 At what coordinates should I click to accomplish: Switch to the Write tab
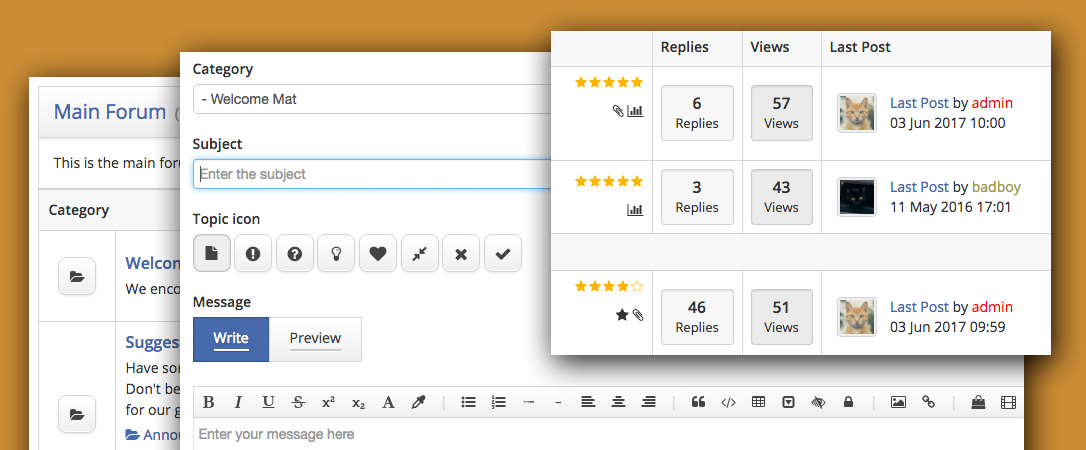pyautogui.click(x=231, y=339)
